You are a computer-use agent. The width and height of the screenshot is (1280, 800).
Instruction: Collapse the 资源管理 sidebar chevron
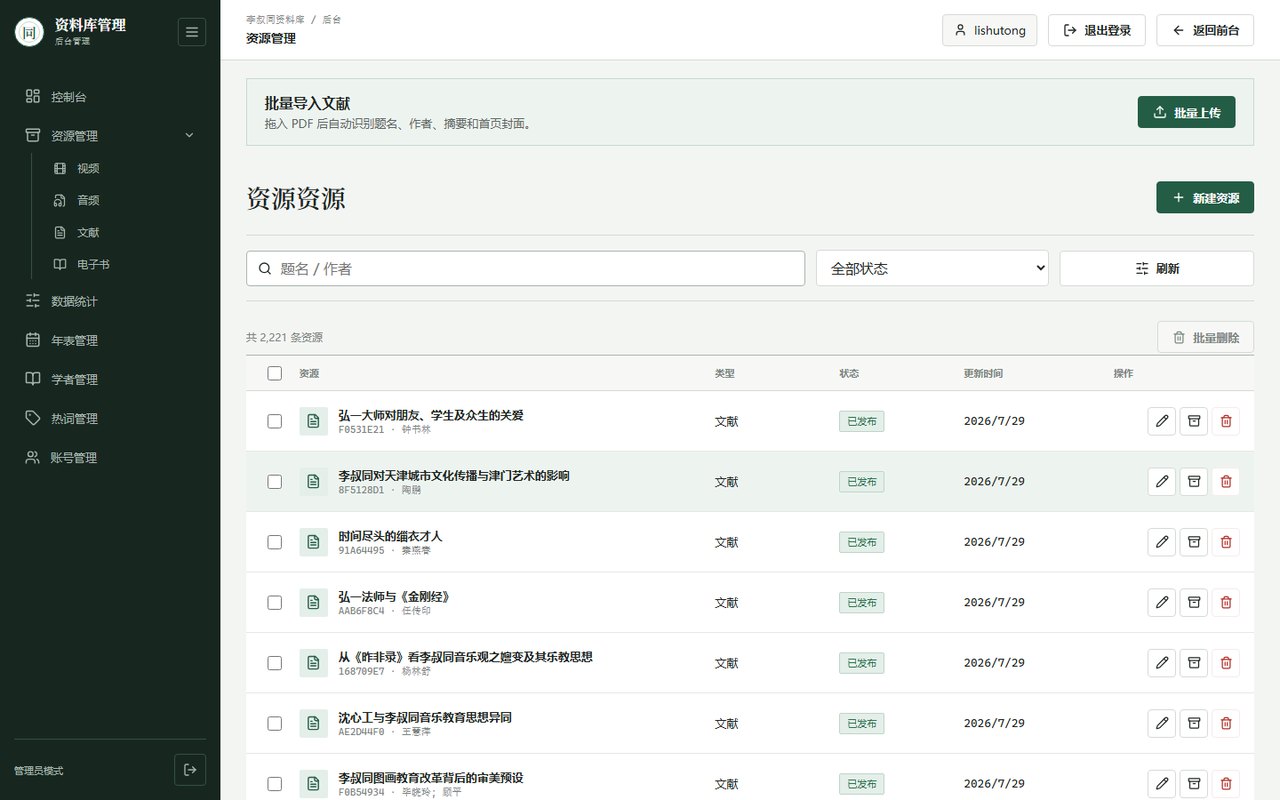pos(189,136)
